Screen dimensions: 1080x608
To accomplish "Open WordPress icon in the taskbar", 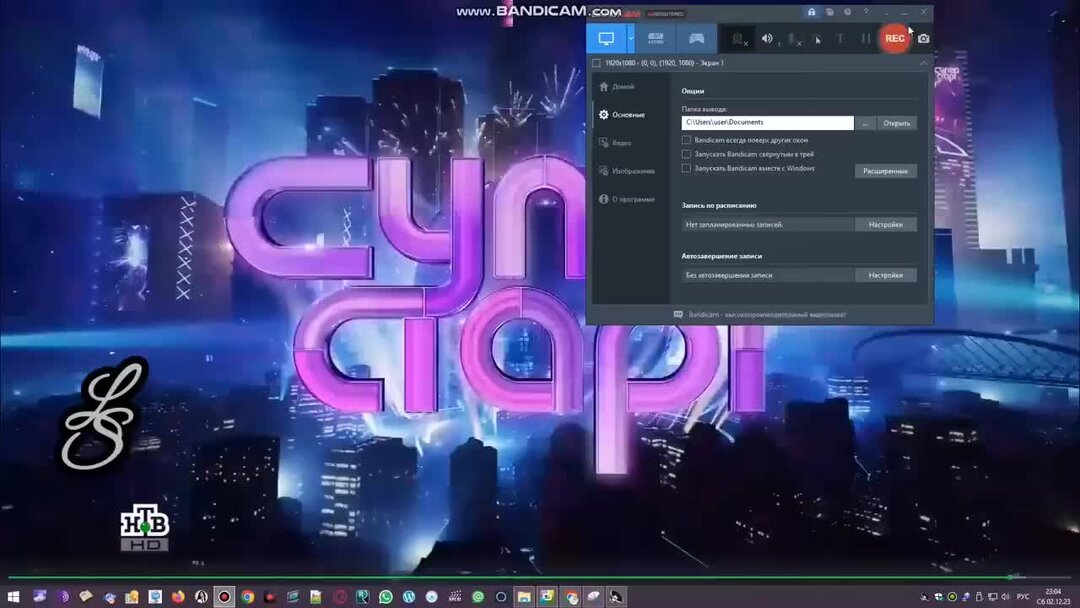I will [408, 596].
